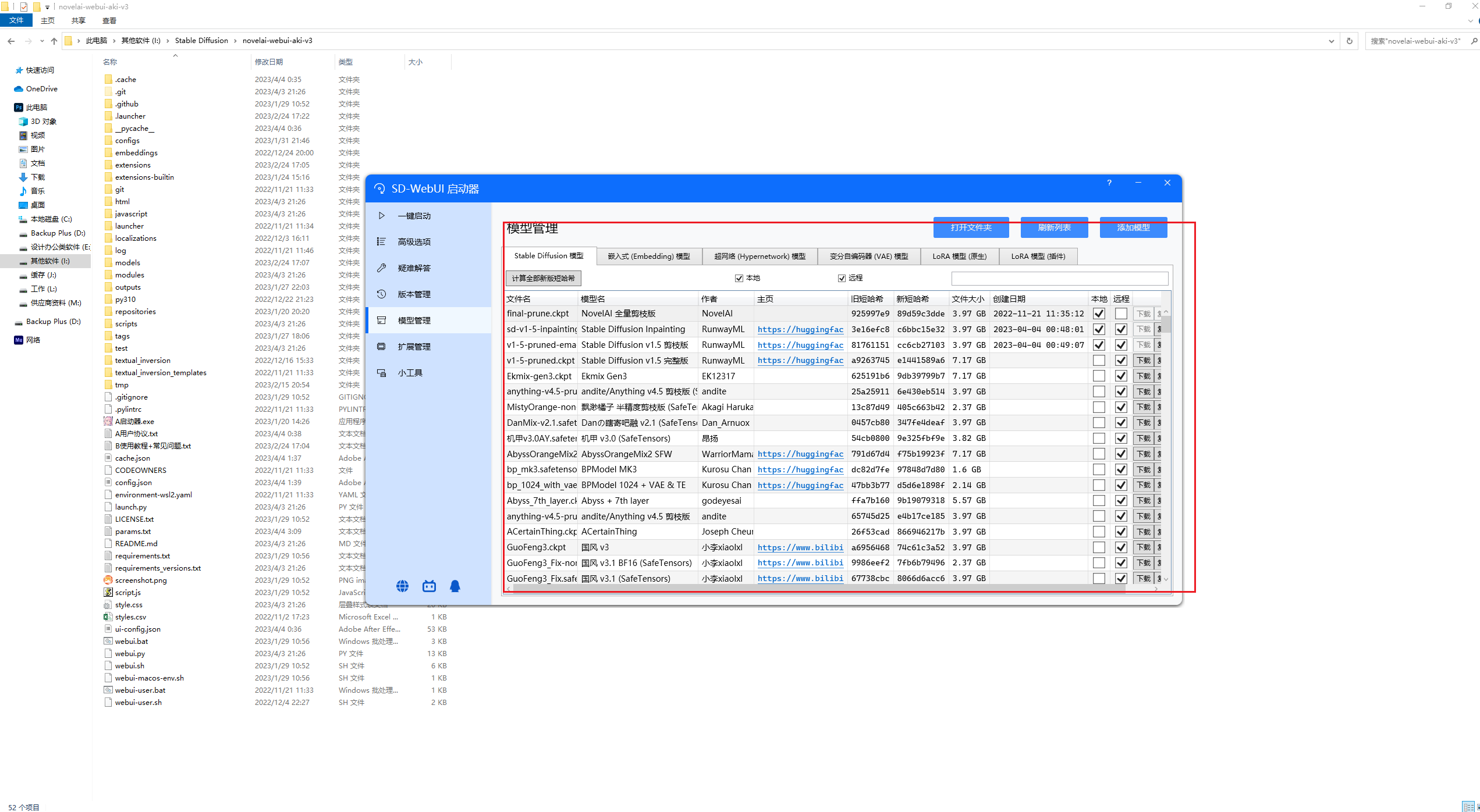Viewport: 1480px width, 812px height.
Task: Expand the Explorer ribbon chevron
Action: [1471, 21]
